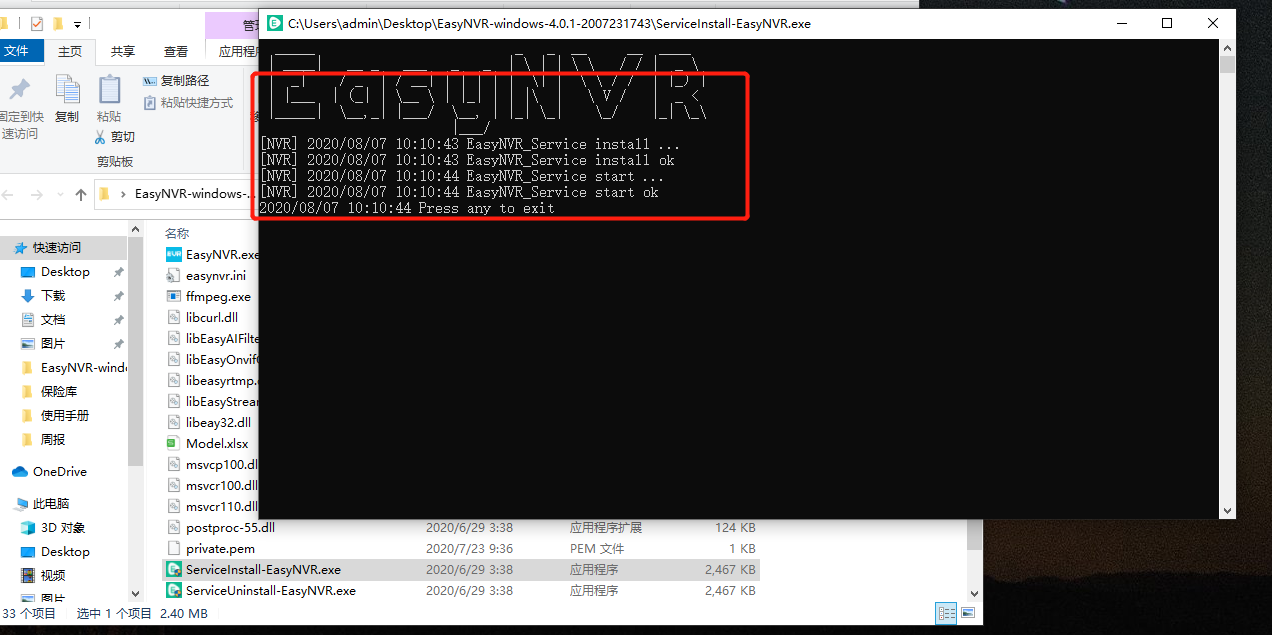
Task: Click navigation pane scrollbar down arrow
Action: tap(136, 594)
